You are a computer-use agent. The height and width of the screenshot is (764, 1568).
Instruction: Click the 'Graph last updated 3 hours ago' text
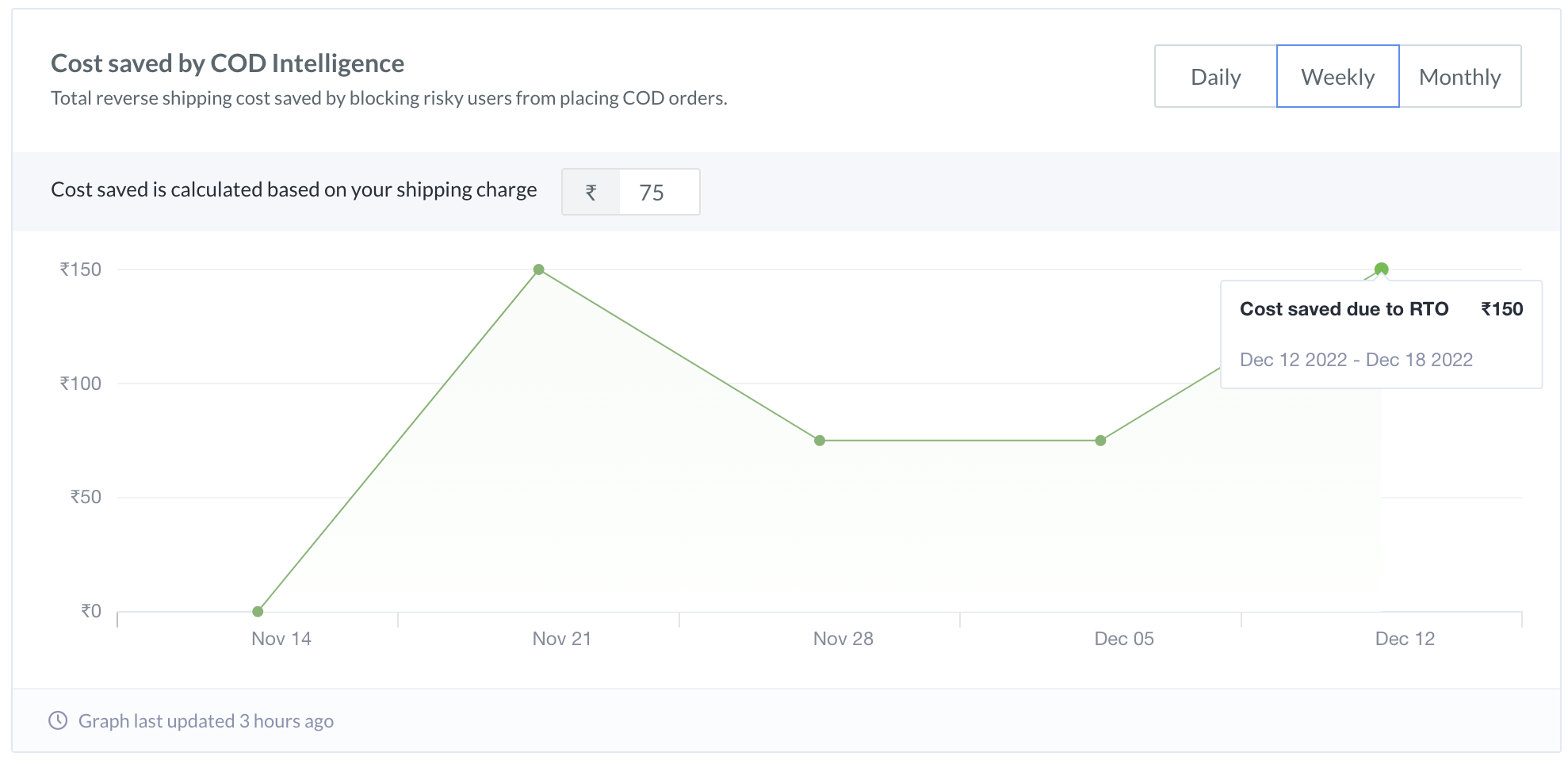click(206, 721)
